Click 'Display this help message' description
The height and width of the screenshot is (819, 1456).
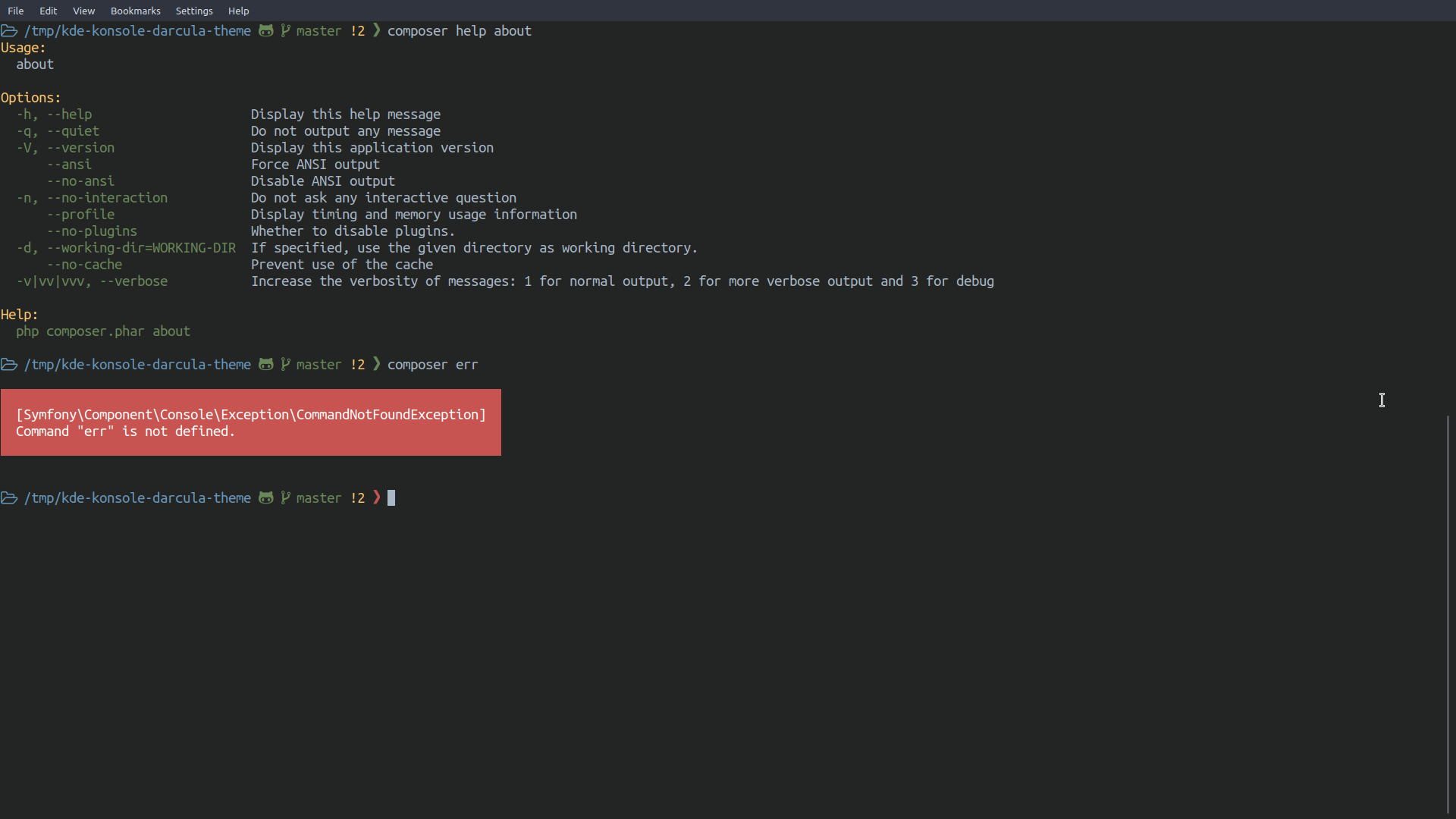346,115
